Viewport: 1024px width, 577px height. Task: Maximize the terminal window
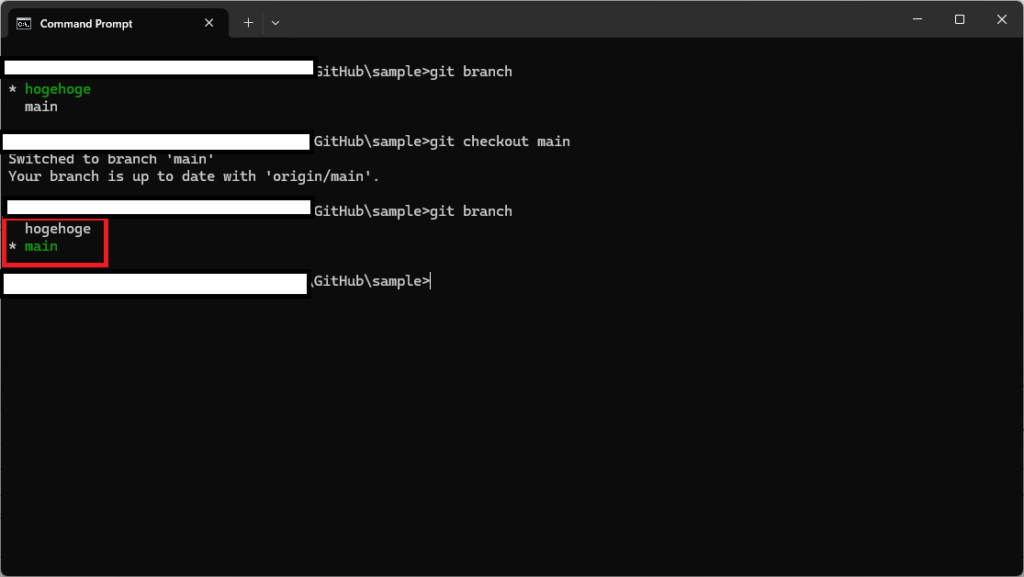coord(959,19)
